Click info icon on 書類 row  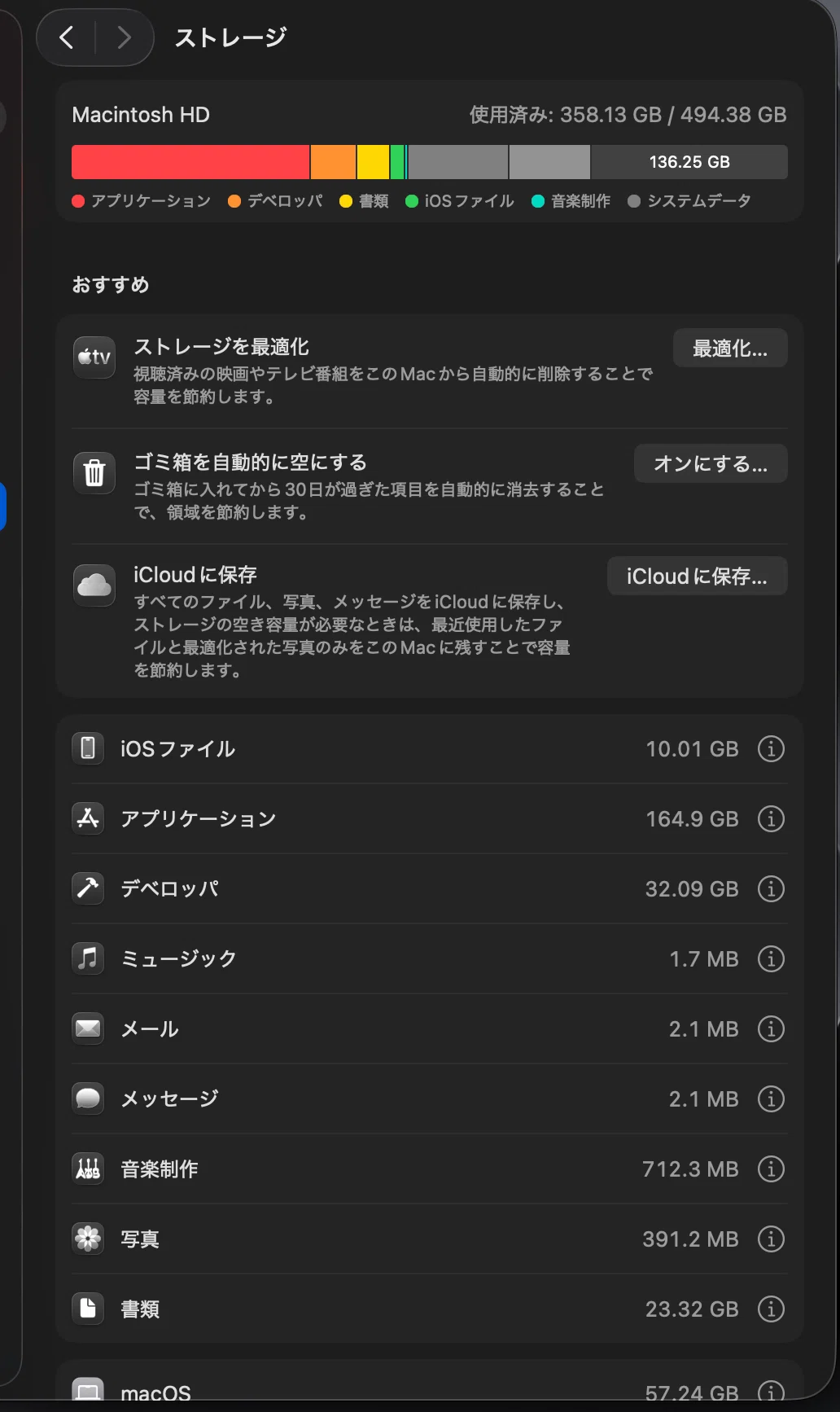tap(771, 1309)
